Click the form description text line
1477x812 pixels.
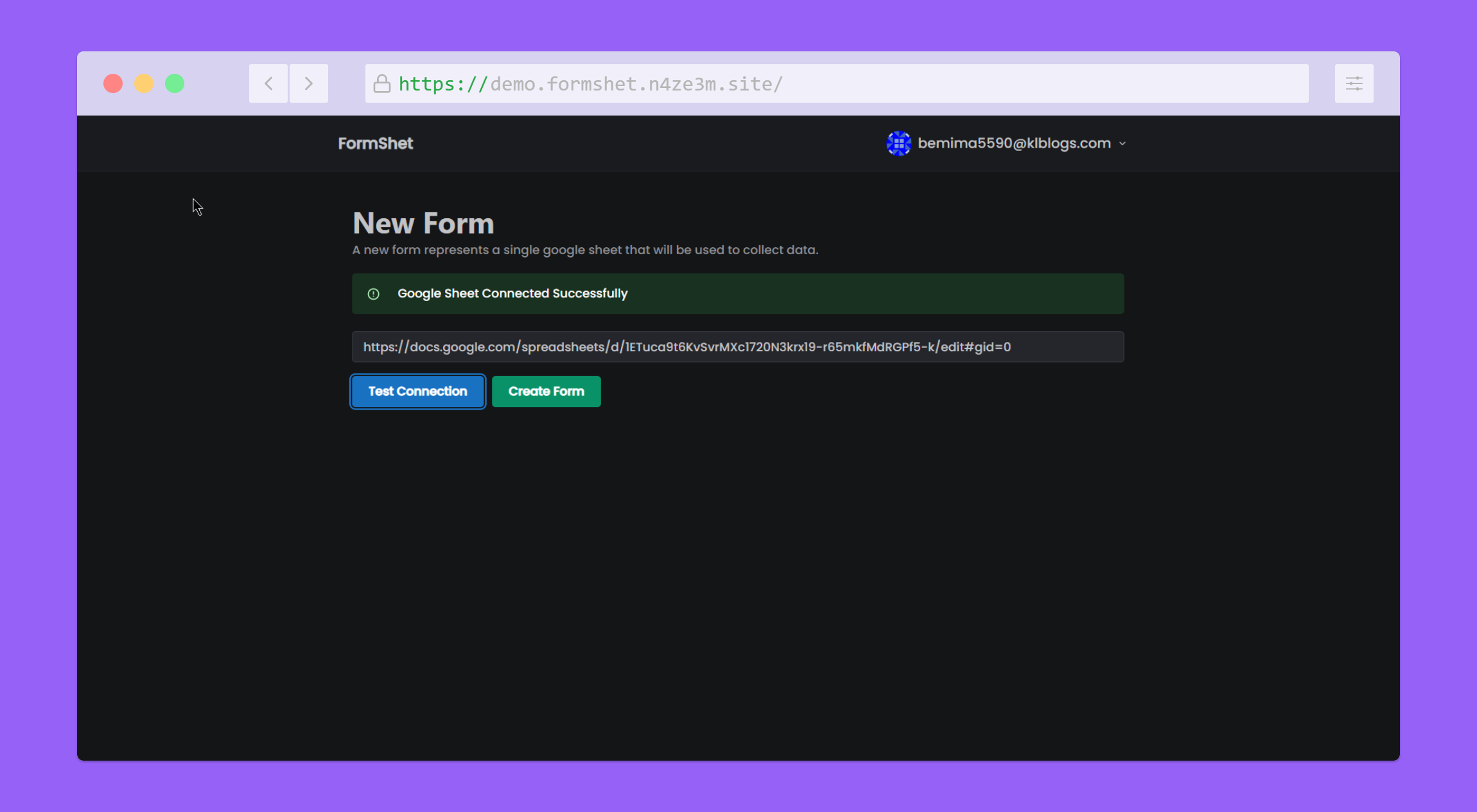(585, 250)
